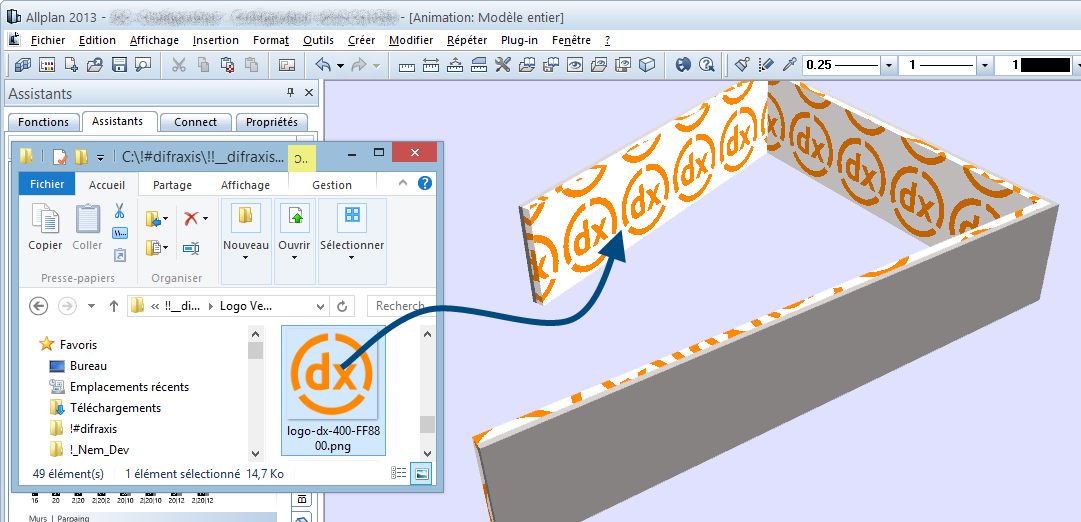
Task: Open the Insertion menu
Action: click(216, 40)
